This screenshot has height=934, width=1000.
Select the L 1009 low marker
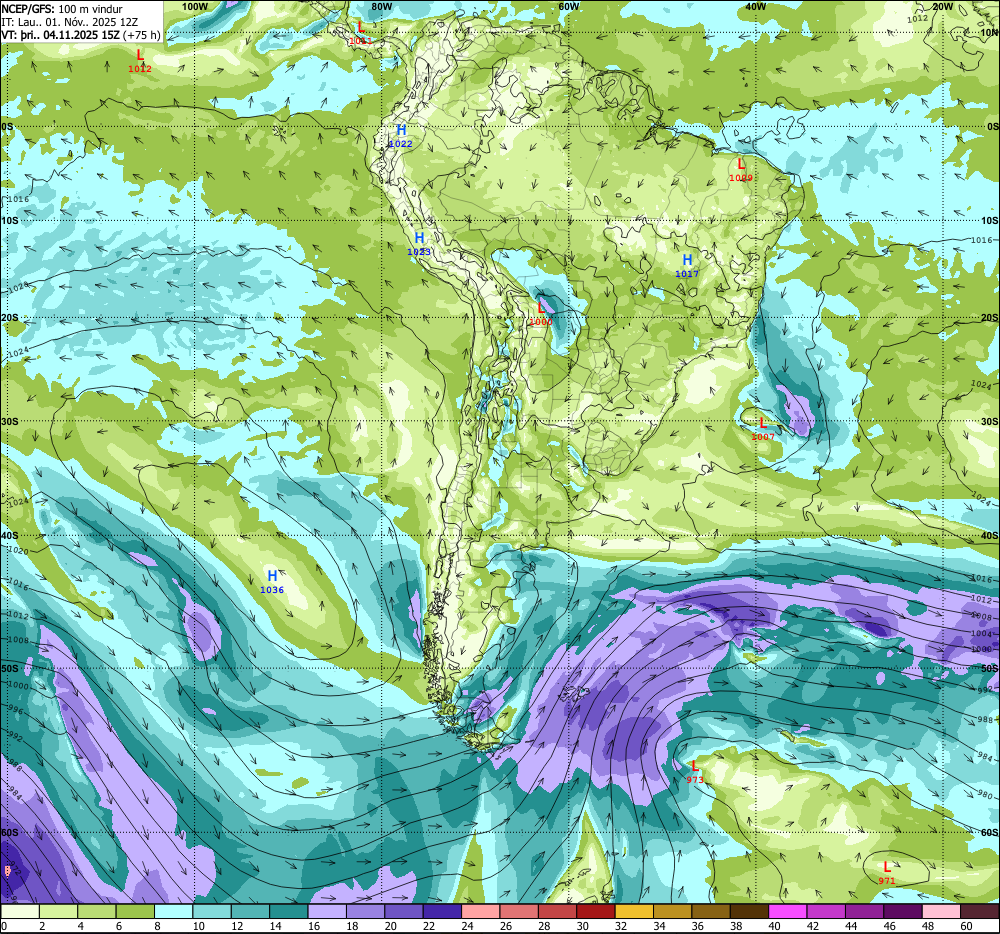click(740, 170)
